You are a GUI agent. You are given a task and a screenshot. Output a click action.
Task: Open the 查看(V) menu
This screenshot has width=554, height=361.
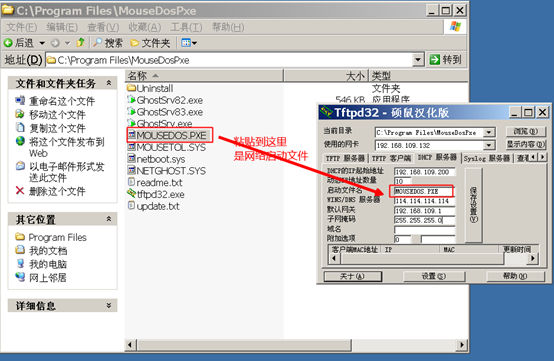coord(103,27)
